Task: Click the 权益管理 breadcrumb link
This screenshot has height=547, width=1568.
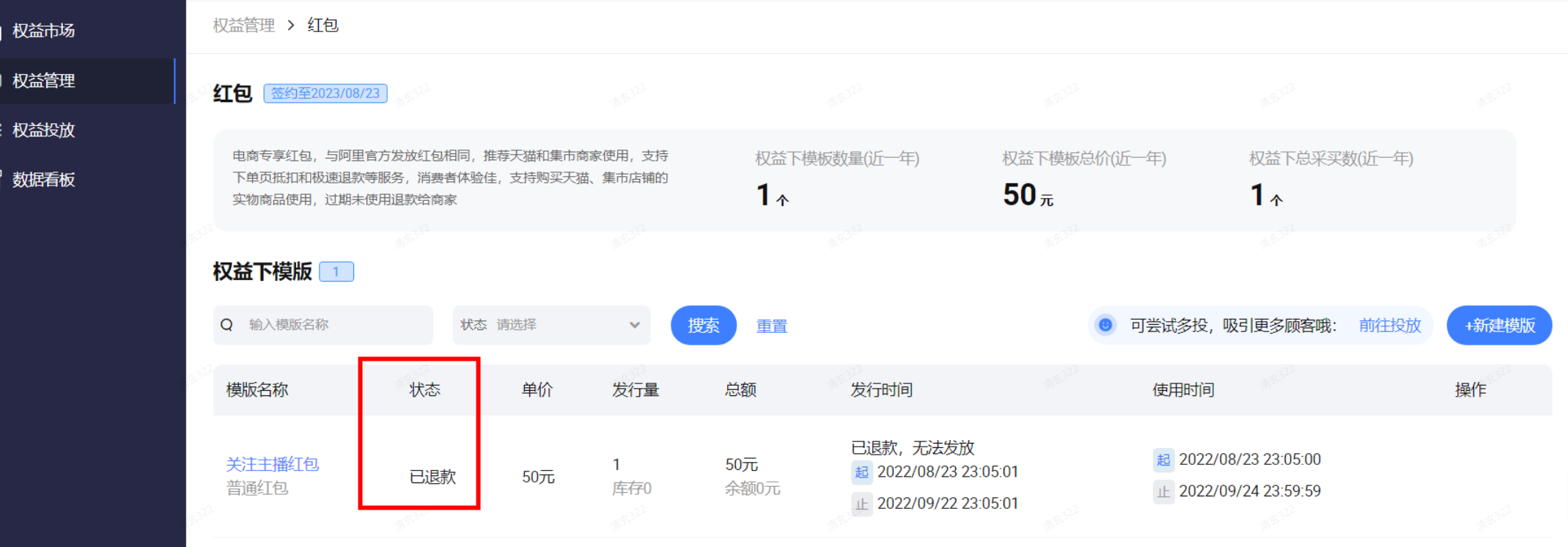Action: pyautogui.click(x=244, y=26)
